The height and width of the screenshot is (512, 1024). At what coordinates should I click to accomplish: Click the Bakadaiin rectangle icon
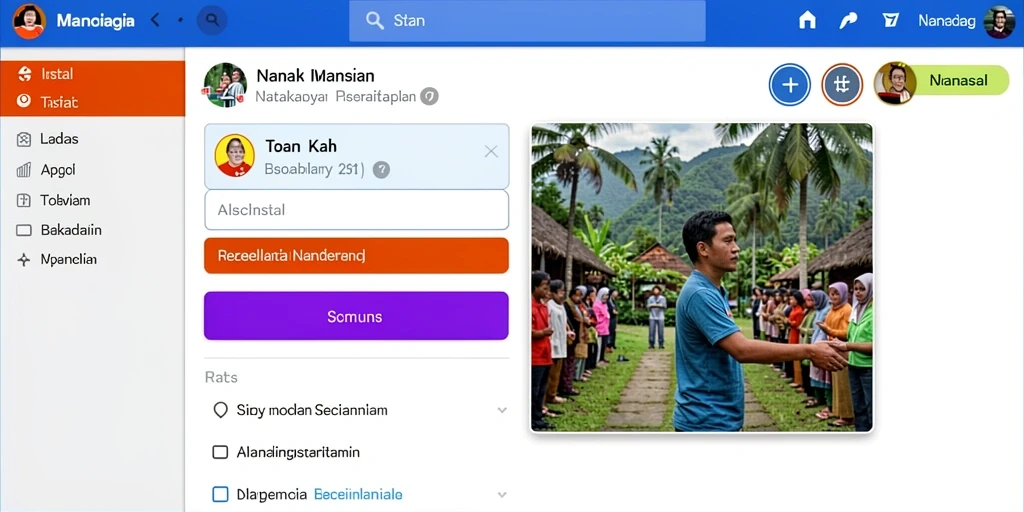coord(24,230)
